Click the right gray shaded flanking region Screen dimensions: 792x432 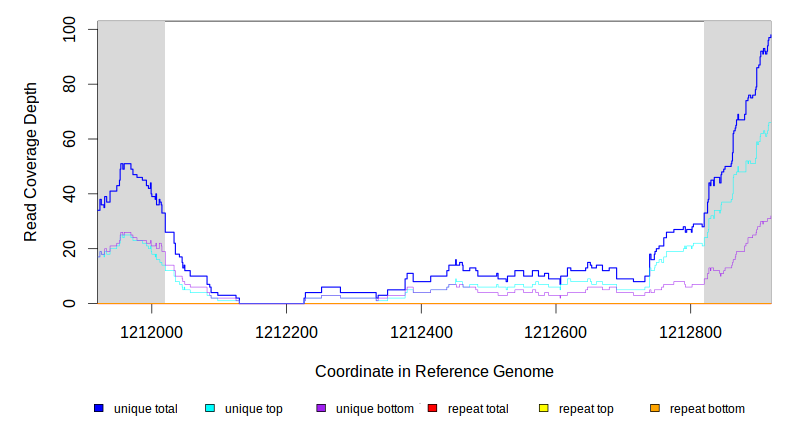(x=737, y=100)
